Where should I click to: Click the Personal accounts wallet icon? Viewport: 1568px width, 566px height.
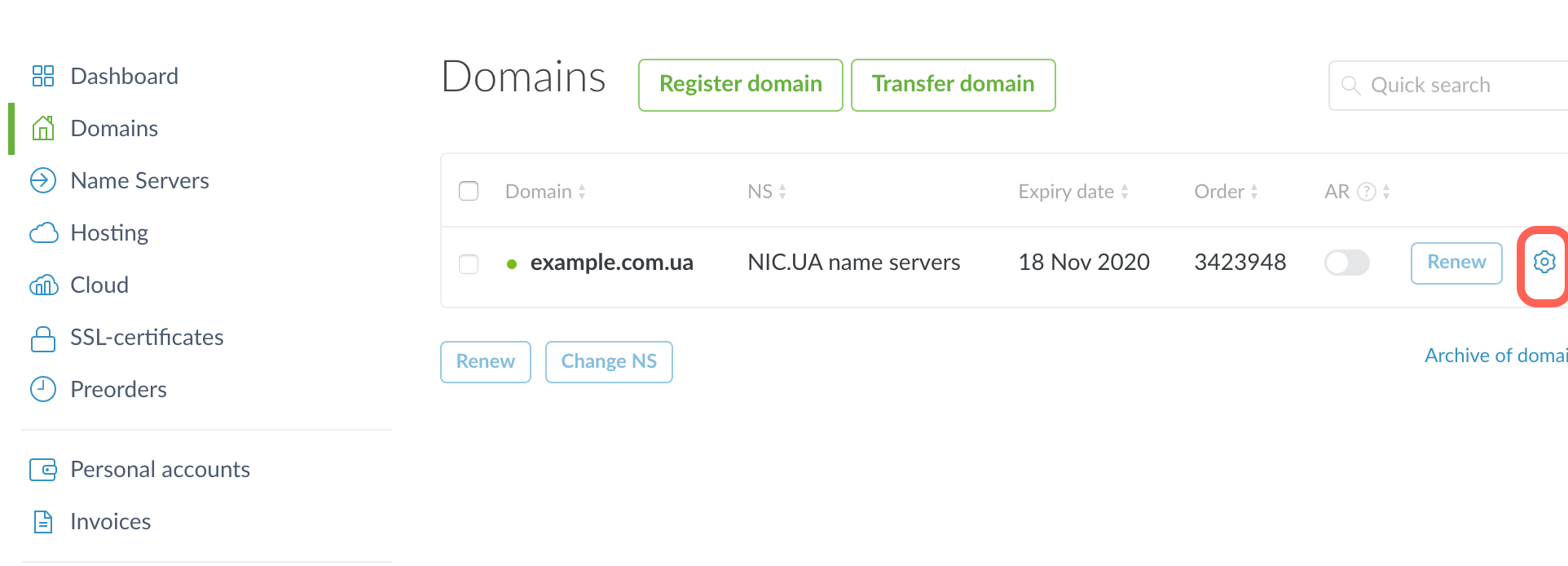click(42, 470)
